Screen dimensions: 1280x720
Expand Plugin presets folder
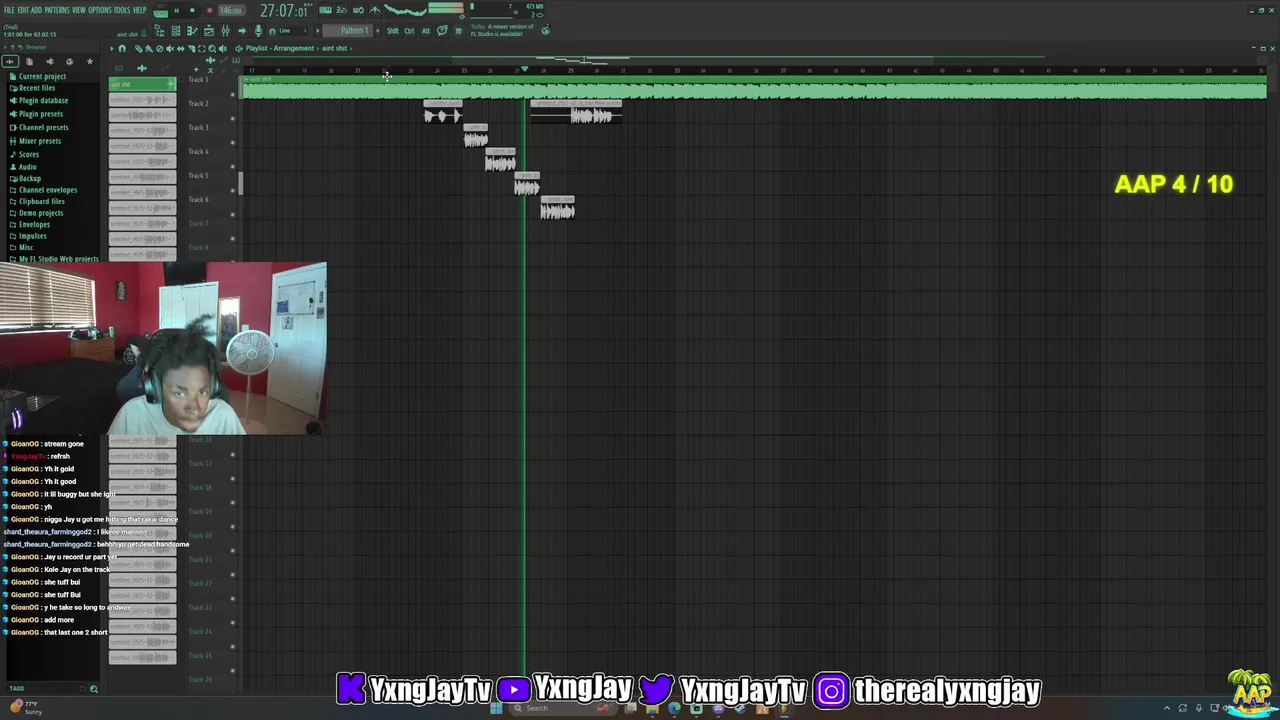[40, 114]
